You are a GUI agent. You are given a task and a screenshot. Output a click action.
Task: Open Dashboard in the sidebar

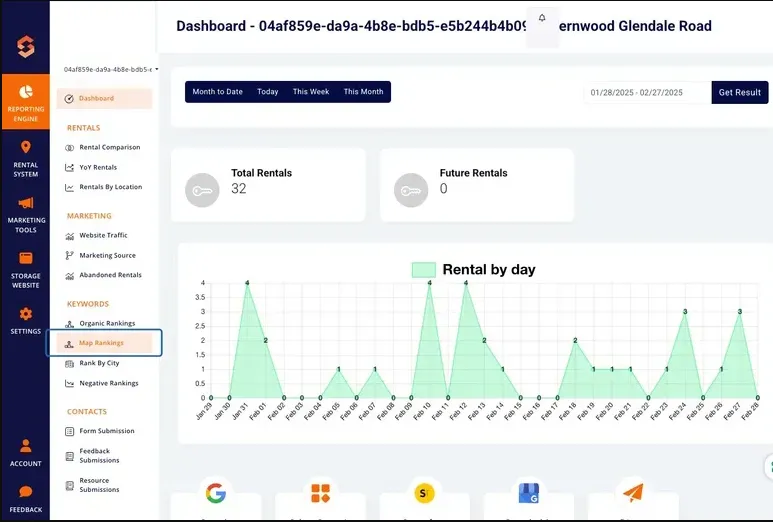pyautogui.click(x=105, y=99)
